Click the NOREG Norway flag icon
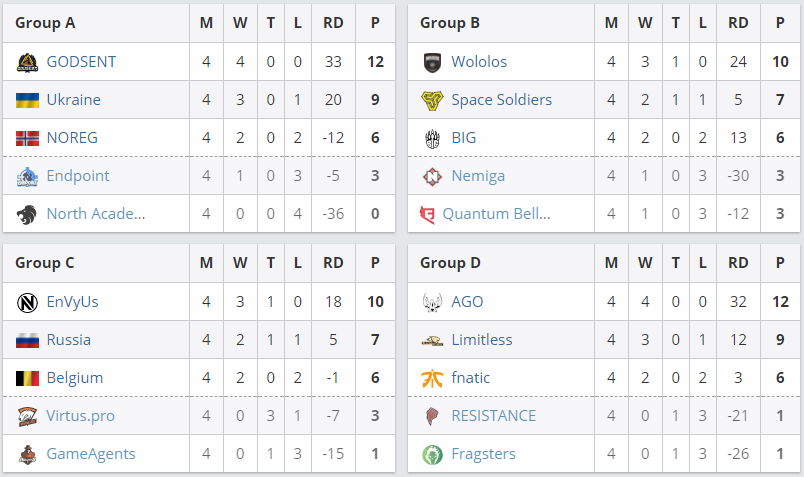804x477 pixels. 27,138
